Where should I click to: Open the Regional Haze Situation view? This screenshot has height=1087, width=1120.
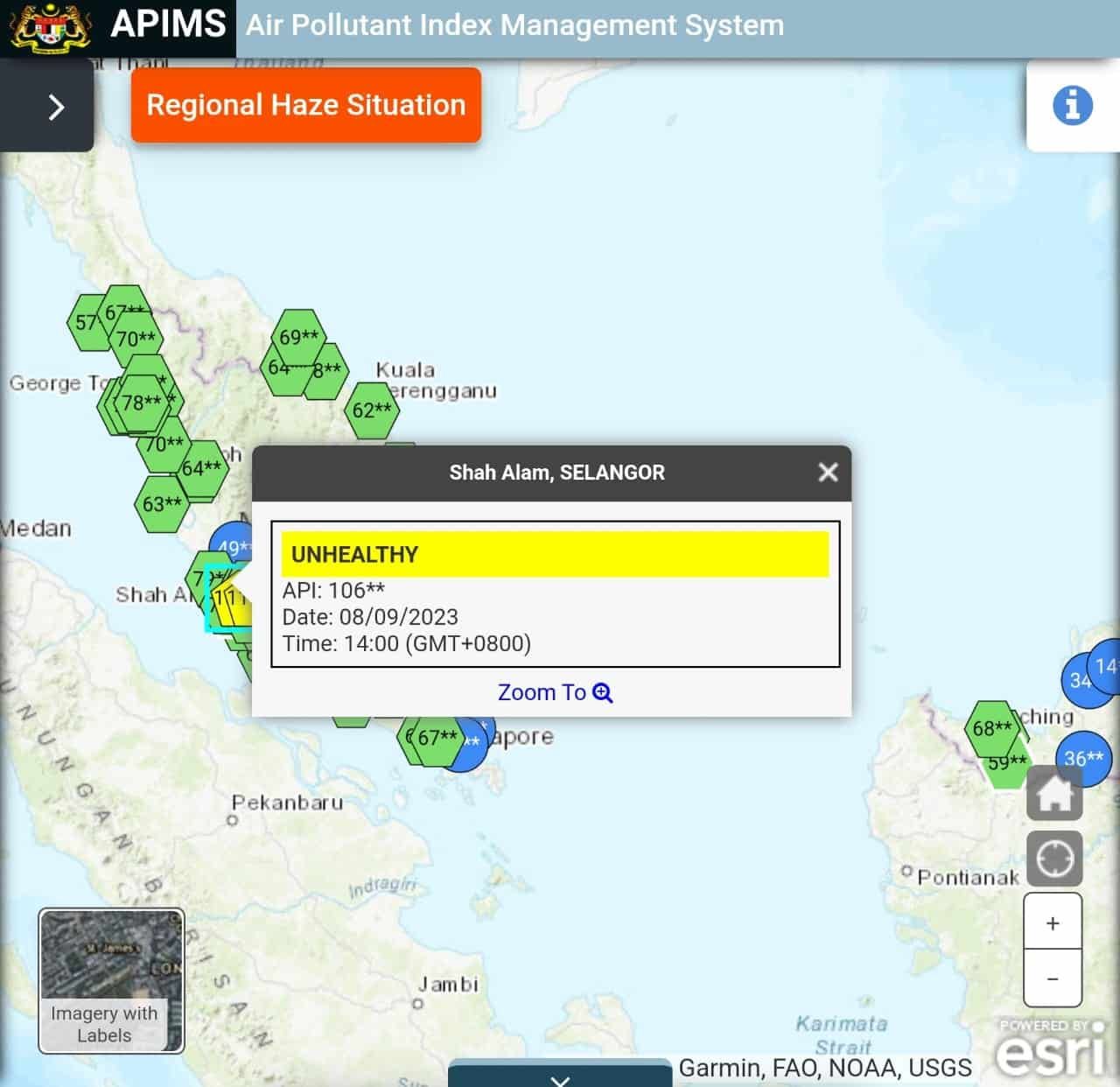tap(305, 105)
